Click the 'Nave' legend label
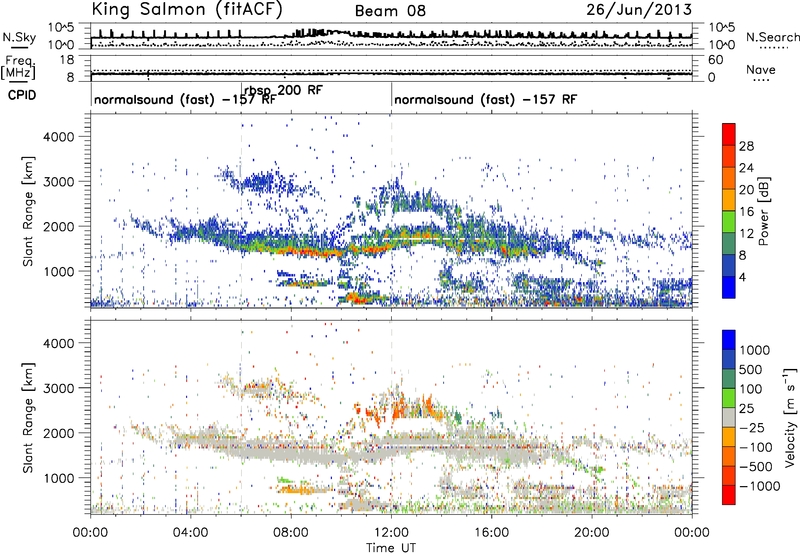 [x=761, y=69]
